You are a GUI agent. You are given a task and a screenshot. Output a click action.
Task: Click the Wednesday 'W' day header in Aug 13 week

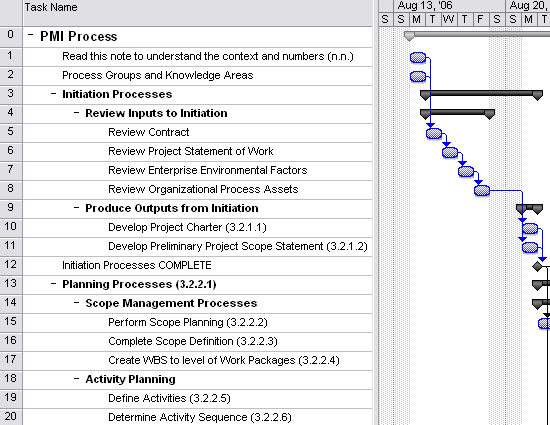point(448,19)
